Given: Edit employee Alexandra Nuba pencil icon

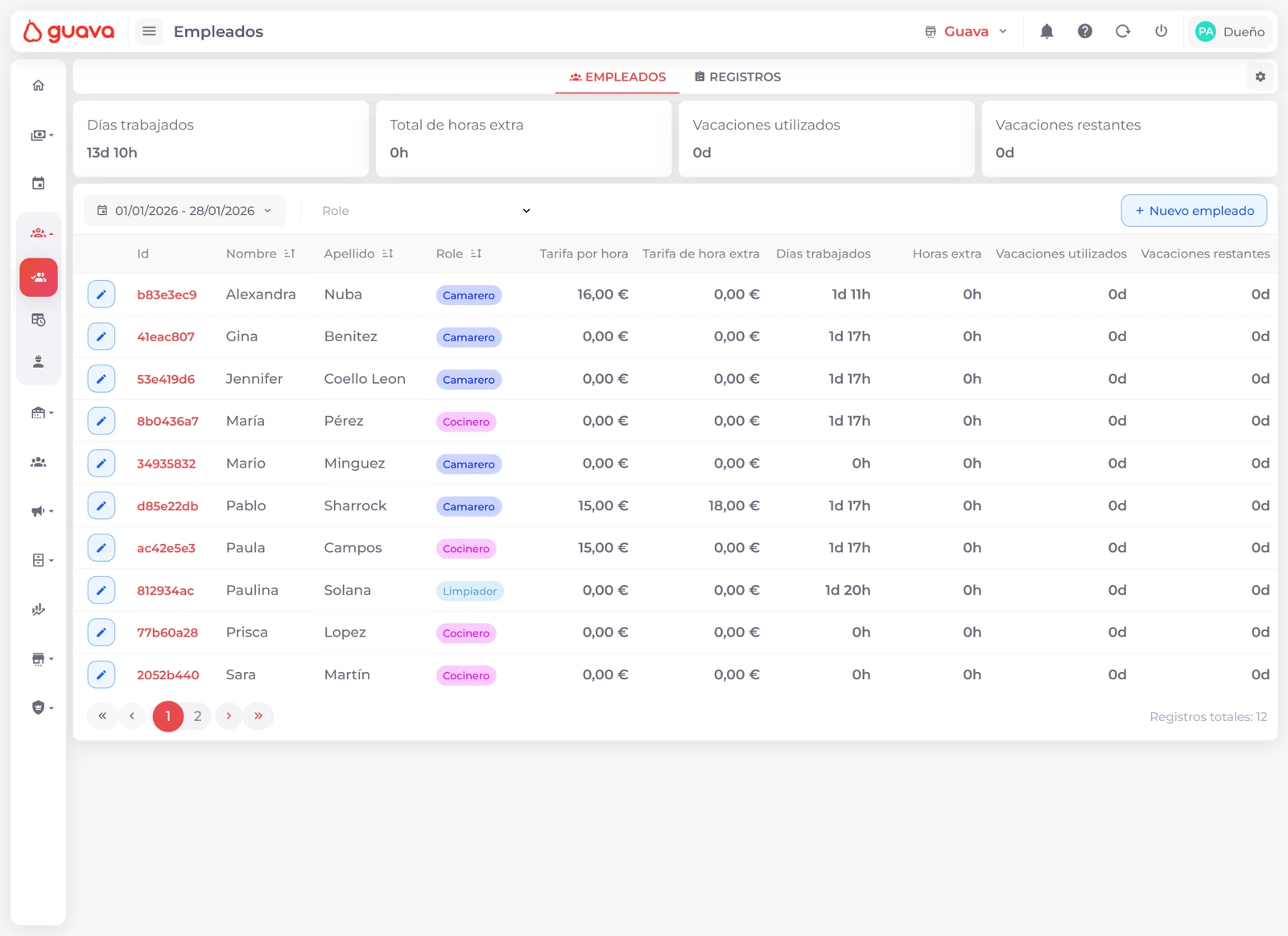Looking at the screenshot, I should pos(101,295).
